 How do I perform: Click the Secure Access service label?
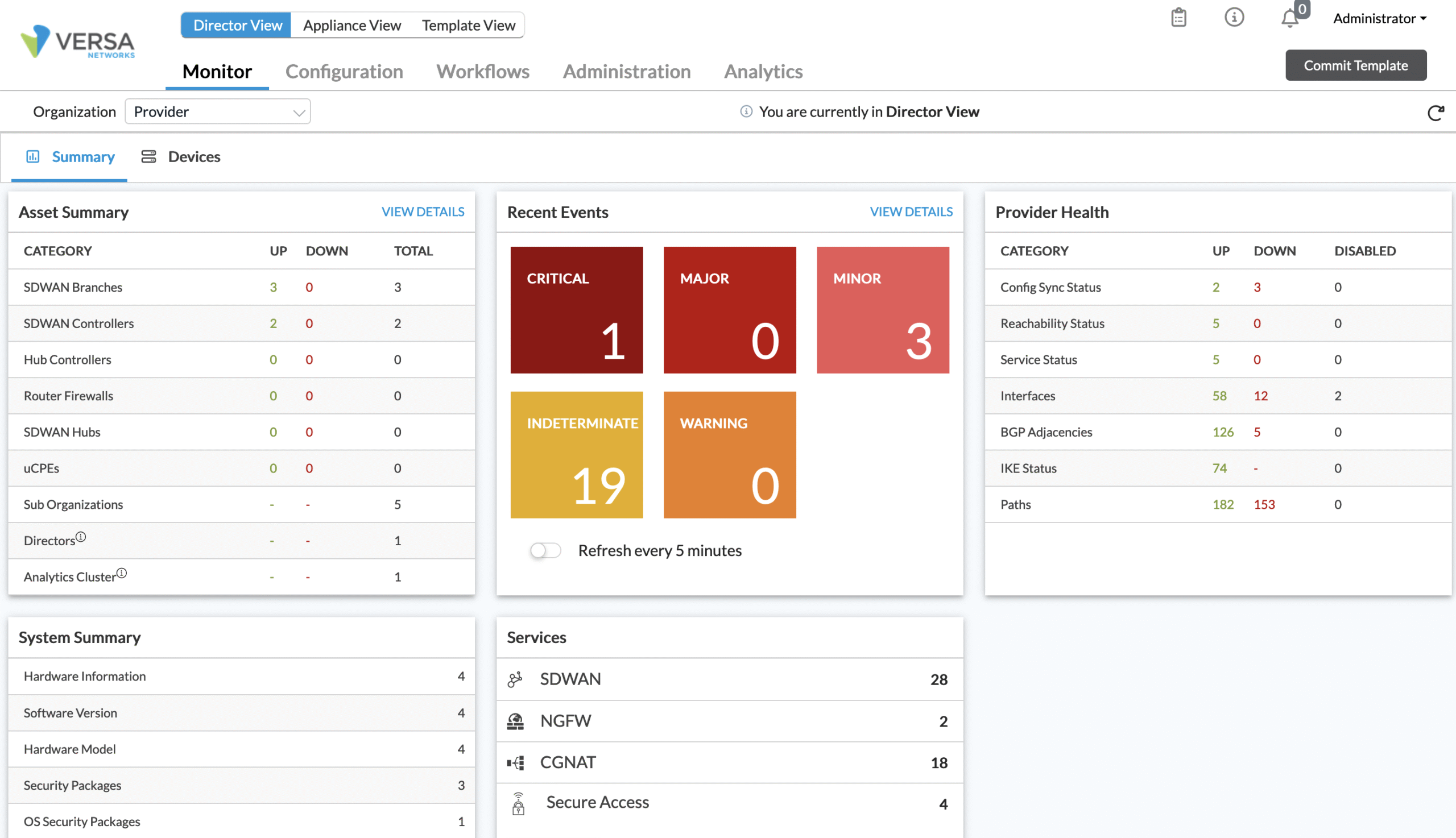(597, 802)
